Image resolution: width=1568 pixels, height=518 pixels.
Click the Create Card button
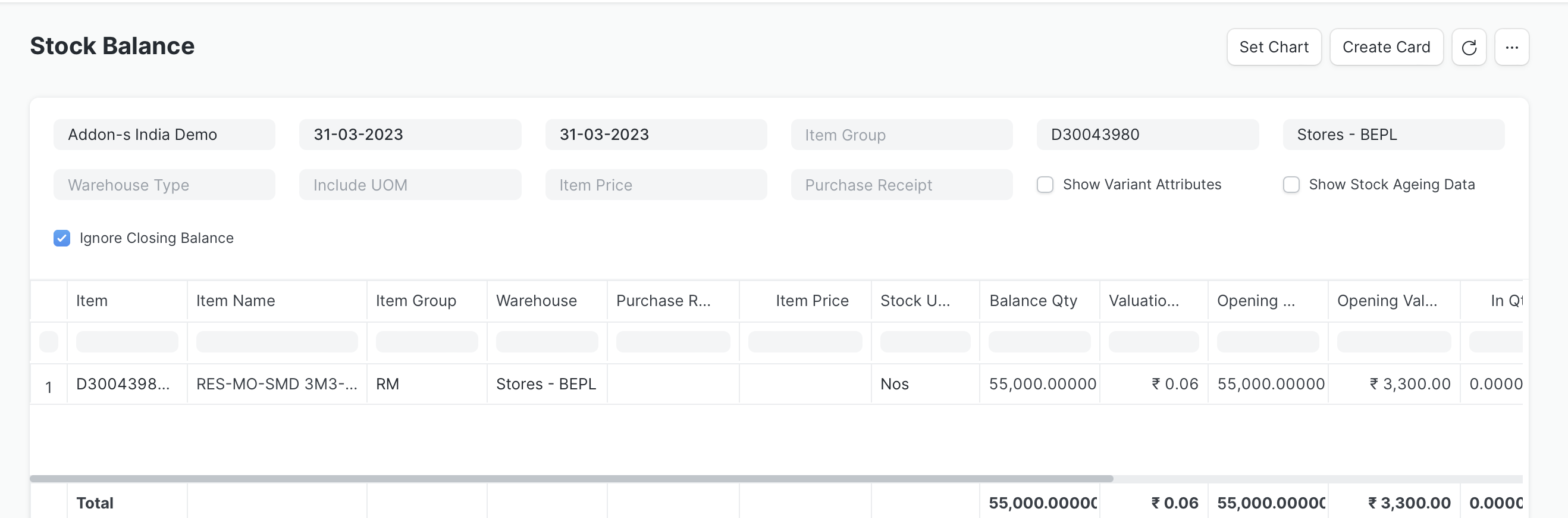pos(1386,47)
